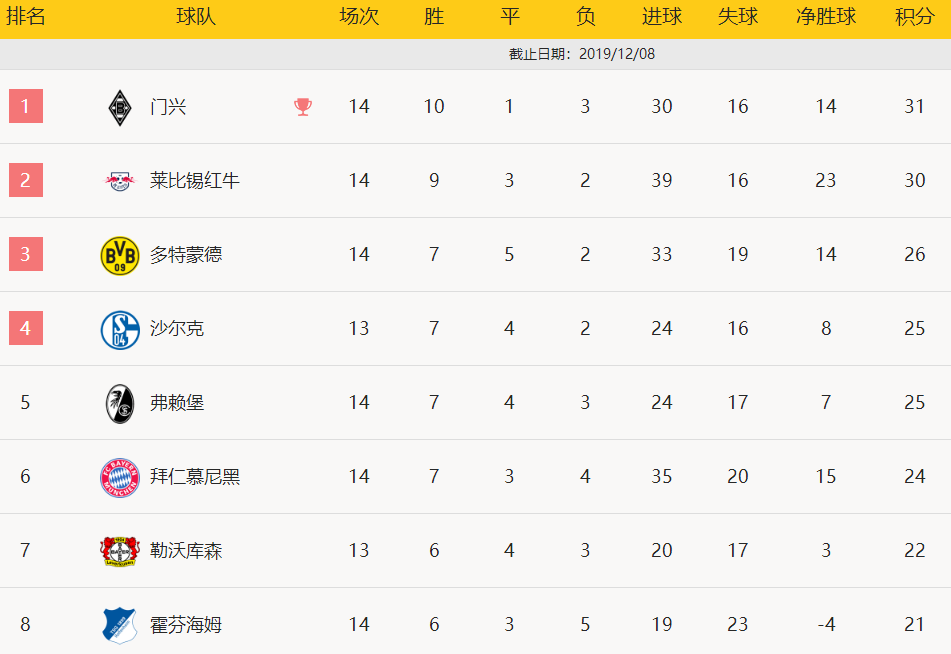Screen dimensions: 951x654
Task: Click the 排名 column header
Action: click(x=25, y=16)
